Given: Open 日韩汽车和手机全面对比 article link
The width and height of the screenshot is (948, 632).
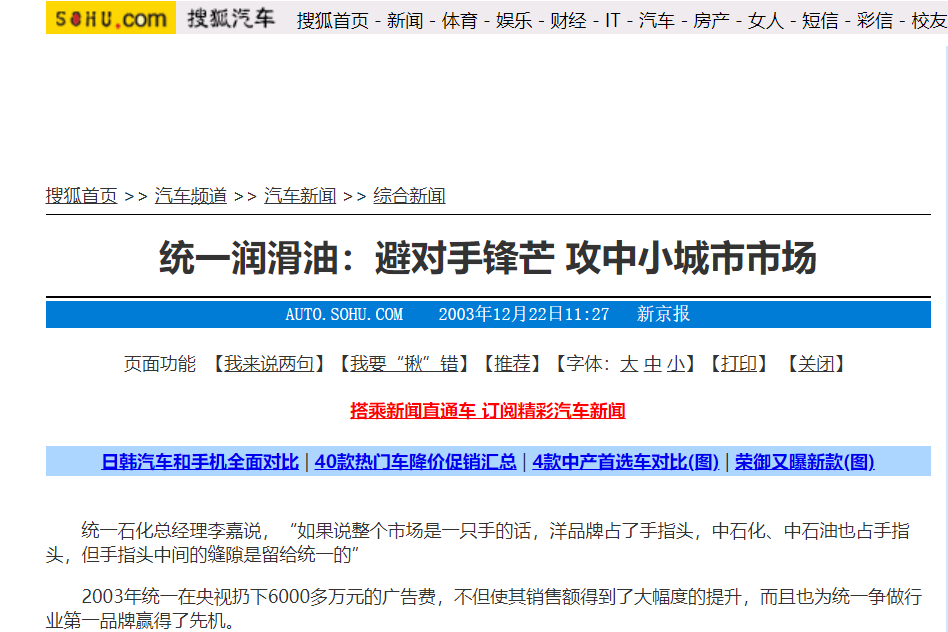Looking at the screenshot, I should click(x=200, y=462).
